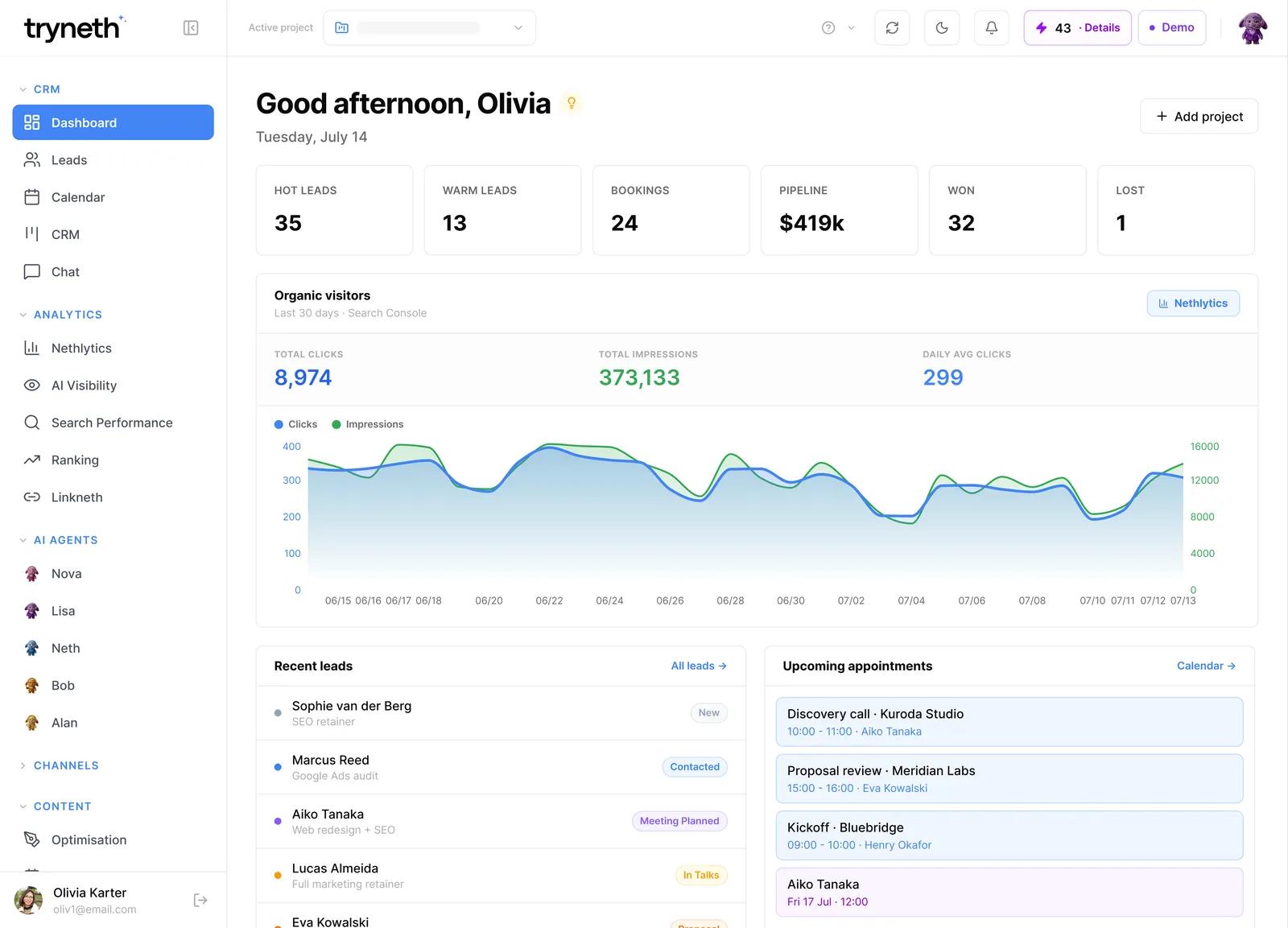Open the Bob agent avatar

pyautogui.click(x=32, y=686)
